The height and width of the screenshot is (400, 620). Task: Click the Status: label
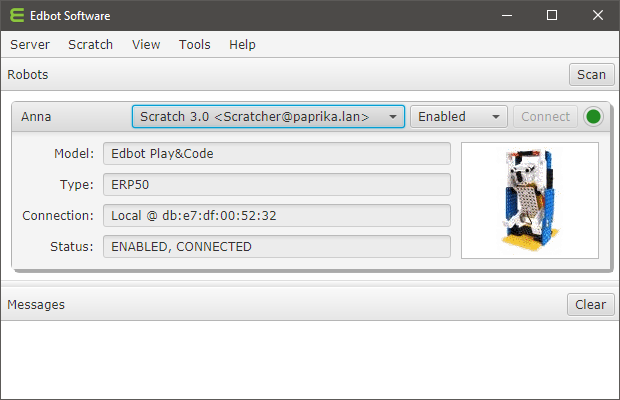(72, 247)
